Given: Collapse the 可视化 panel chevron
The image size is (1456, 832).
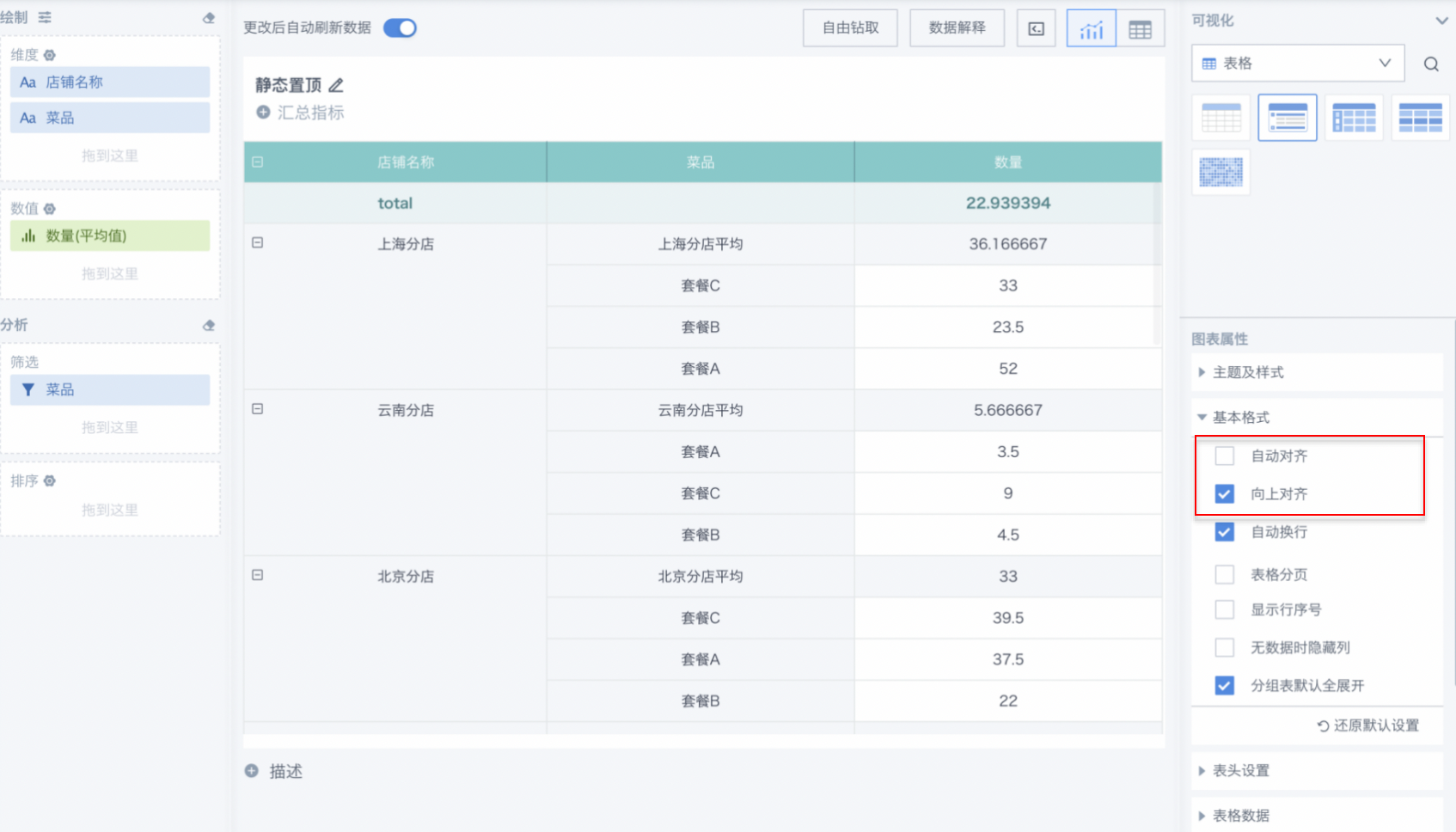Looking at the screenshot, I should (x=1441, y=21).
